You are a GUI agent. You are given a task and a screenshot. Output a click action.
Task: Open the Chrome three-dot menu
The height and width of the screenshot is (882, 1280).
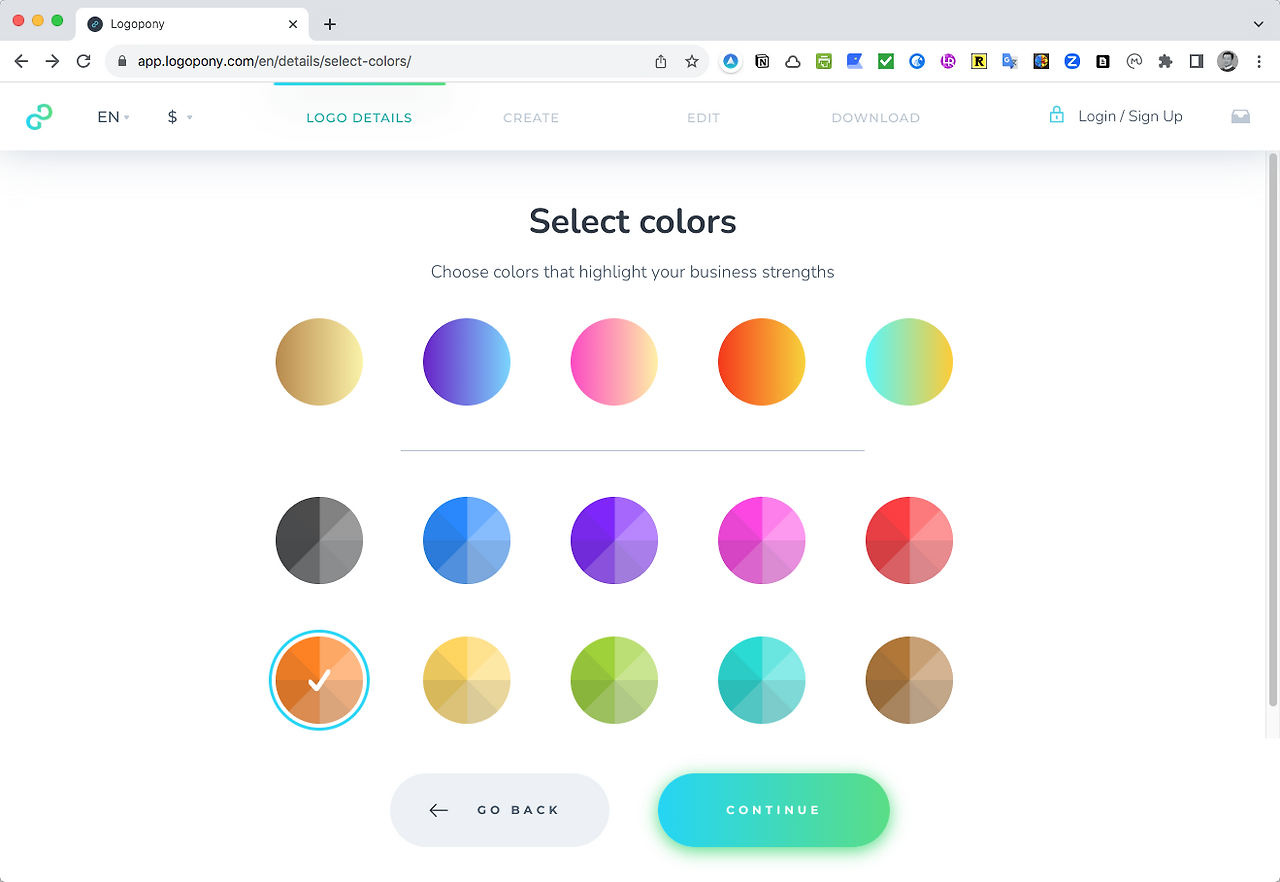click(x=1259, y=61)
